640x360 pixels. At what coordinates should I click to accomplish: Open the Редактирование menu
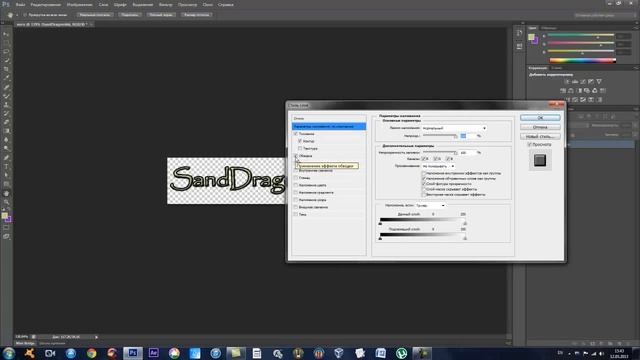(x=46, y=4)
